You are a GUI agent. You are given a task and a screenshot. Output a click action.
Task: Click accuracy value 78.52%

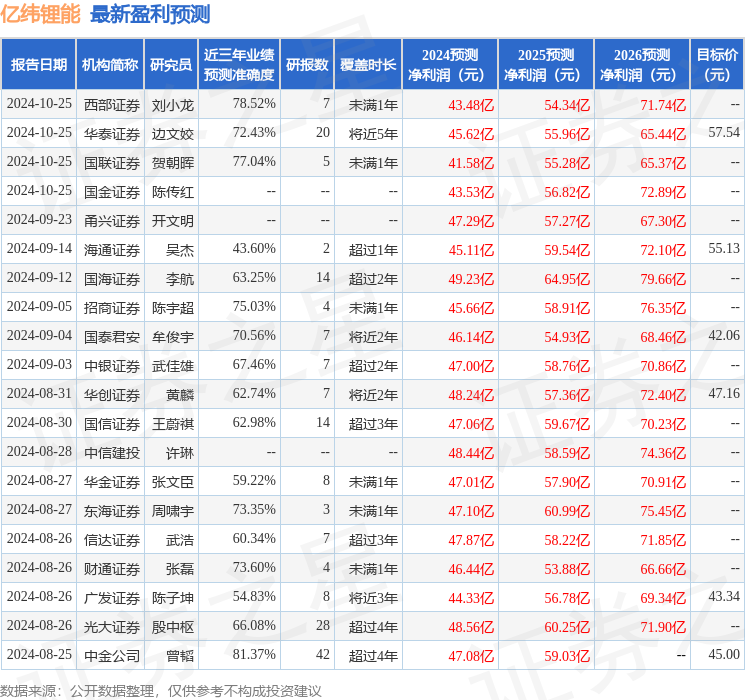point(254,103)
